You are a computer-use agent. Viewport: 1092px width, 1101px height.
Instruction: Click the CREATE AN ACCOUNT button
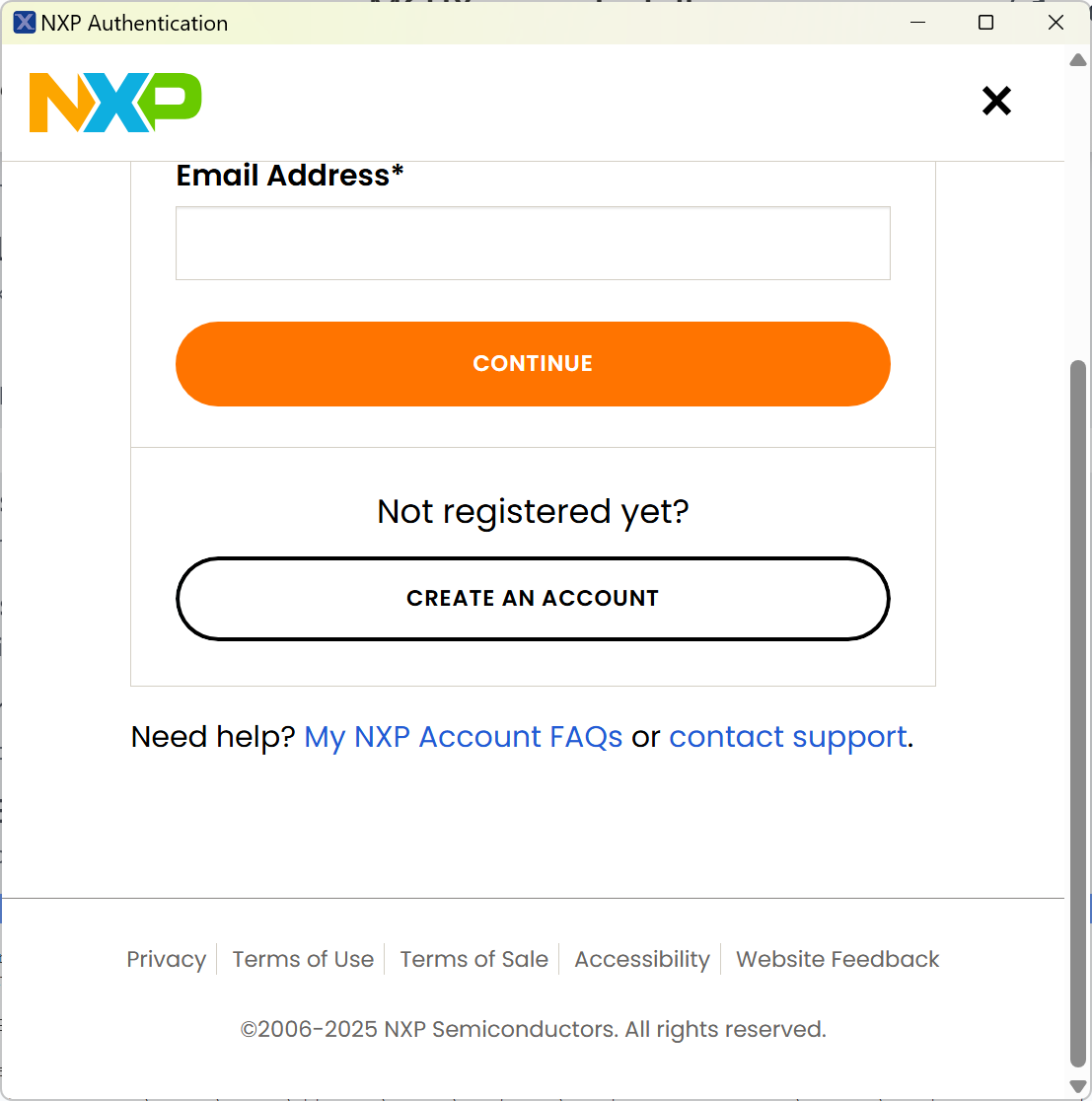point(533,599)
